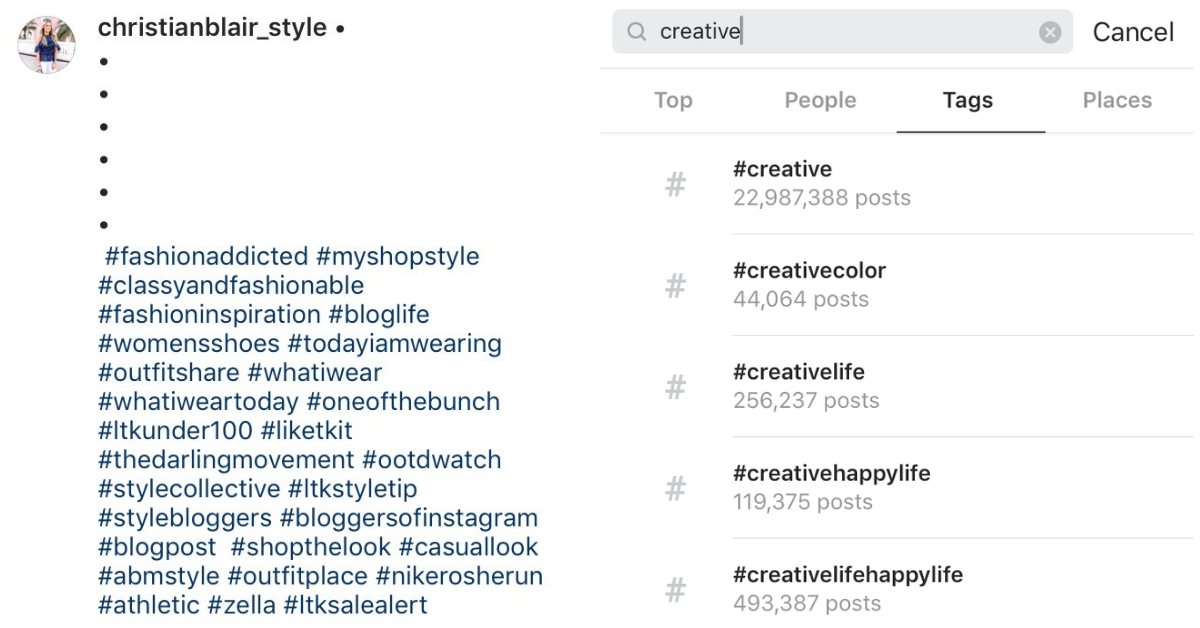Click hash icon beside #creativecolor

(676, 286)
